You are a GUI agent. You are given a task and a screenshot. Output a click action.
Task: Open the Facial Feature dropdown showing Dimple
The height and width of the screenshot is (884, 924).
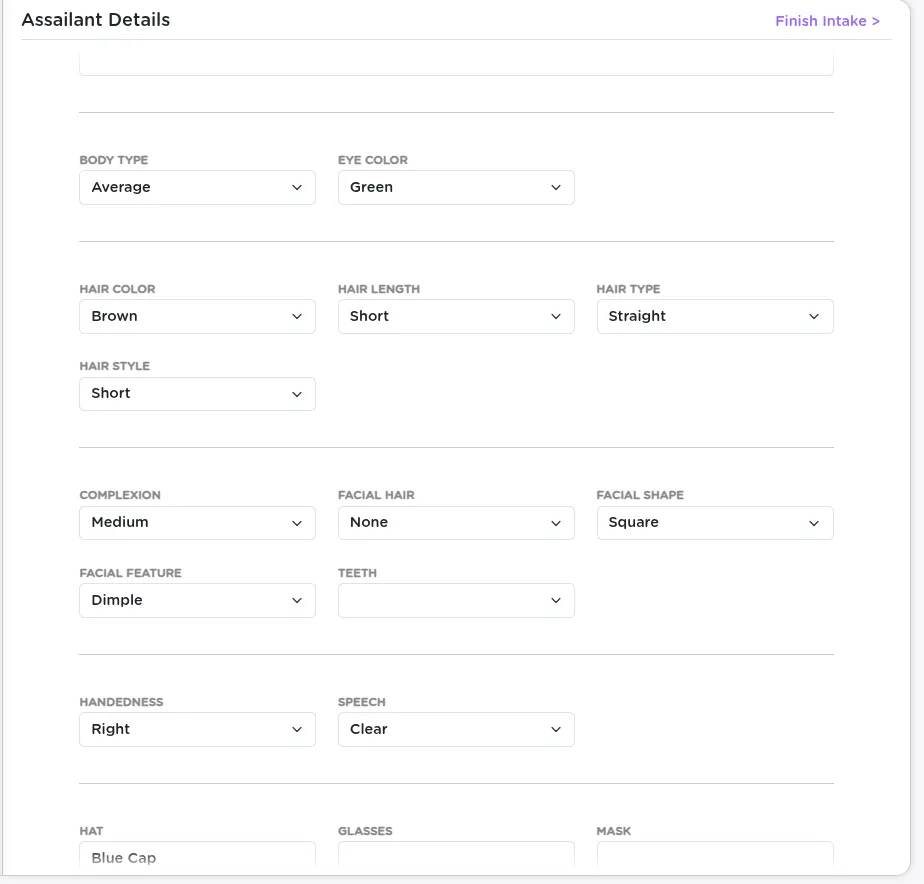[x=197, y=600]
